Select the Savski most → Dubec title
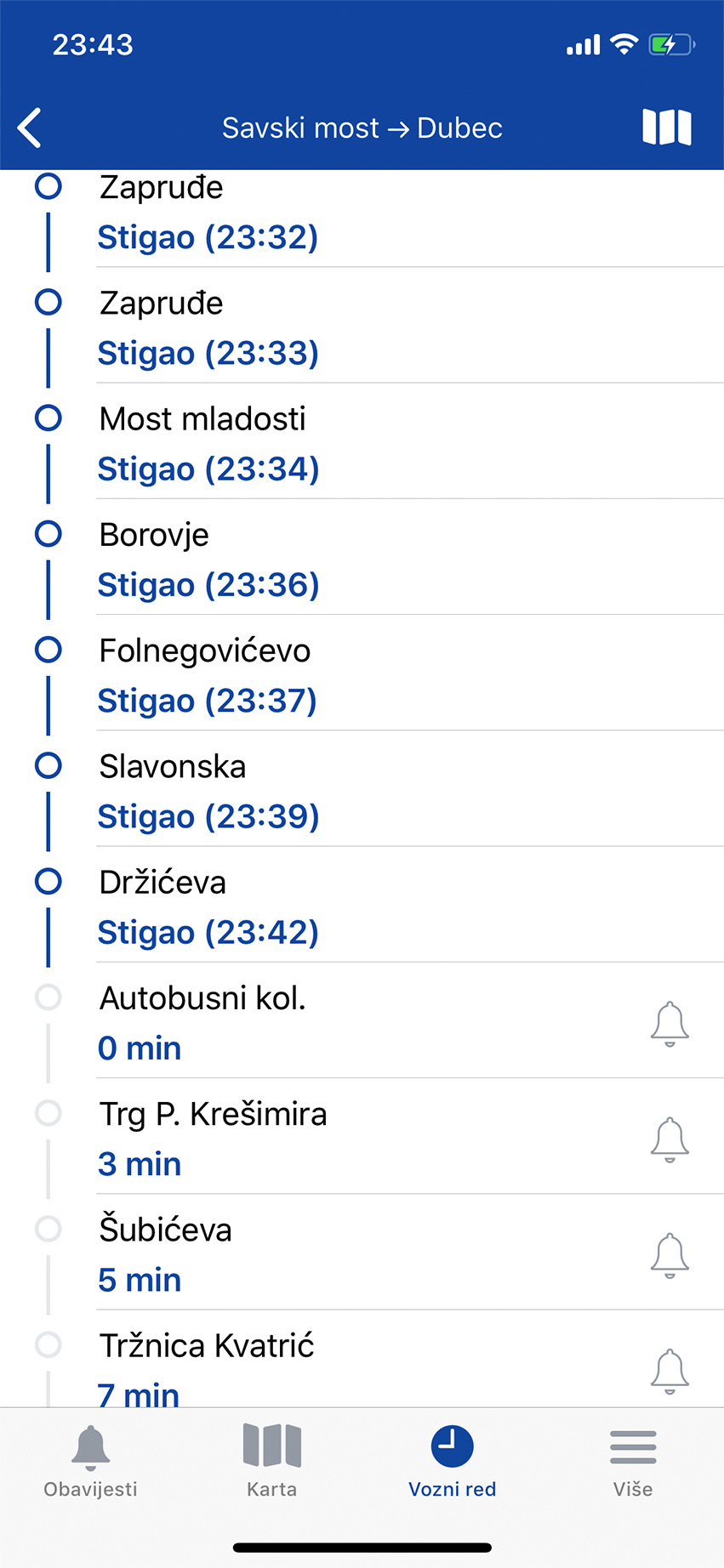724x1568 pixels. pos(362,128)
